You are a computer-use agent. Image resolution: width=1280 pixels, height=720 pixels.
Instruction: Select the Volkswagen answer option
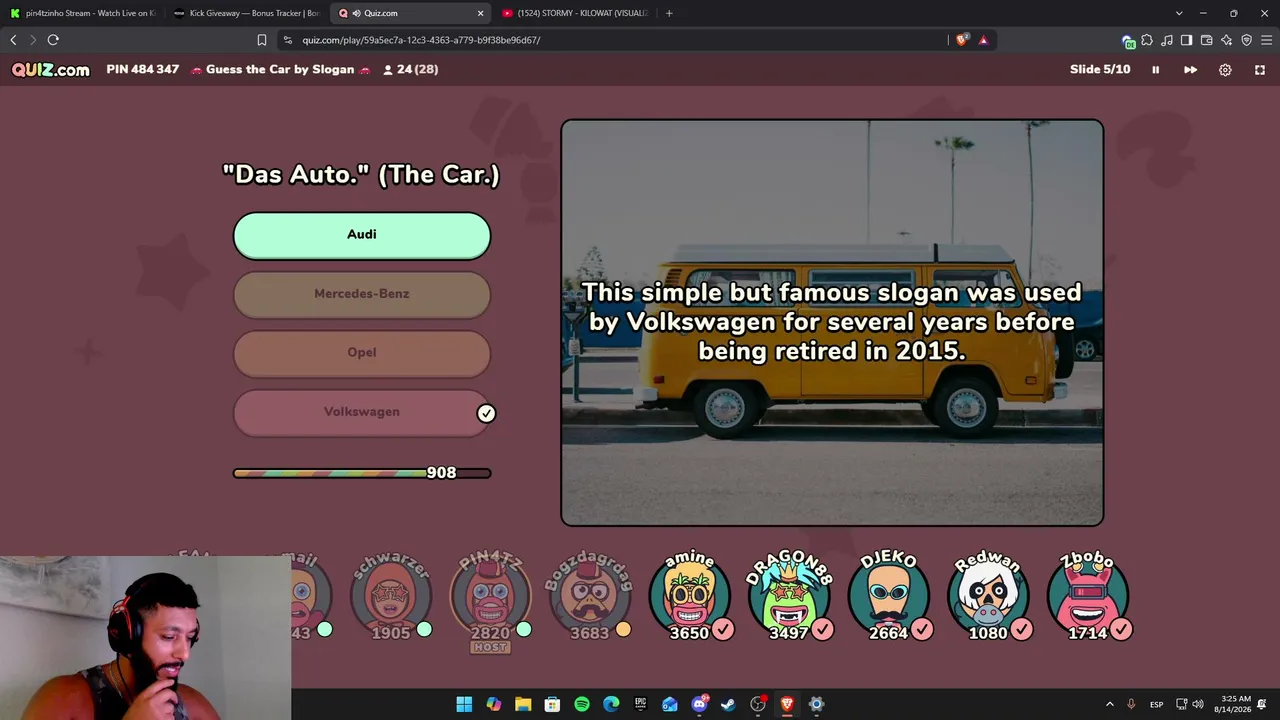[x=362, y=412]
